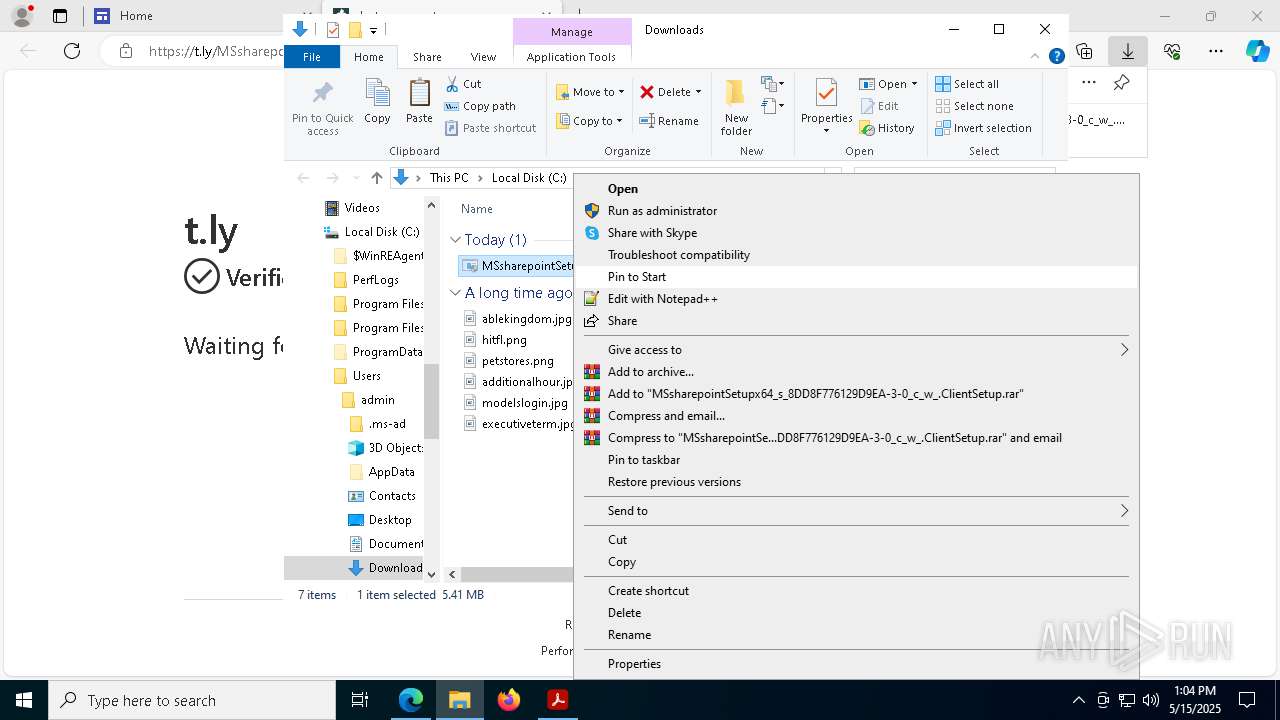Click Edge downloads icon in browser toolbar

(1128, 51)
